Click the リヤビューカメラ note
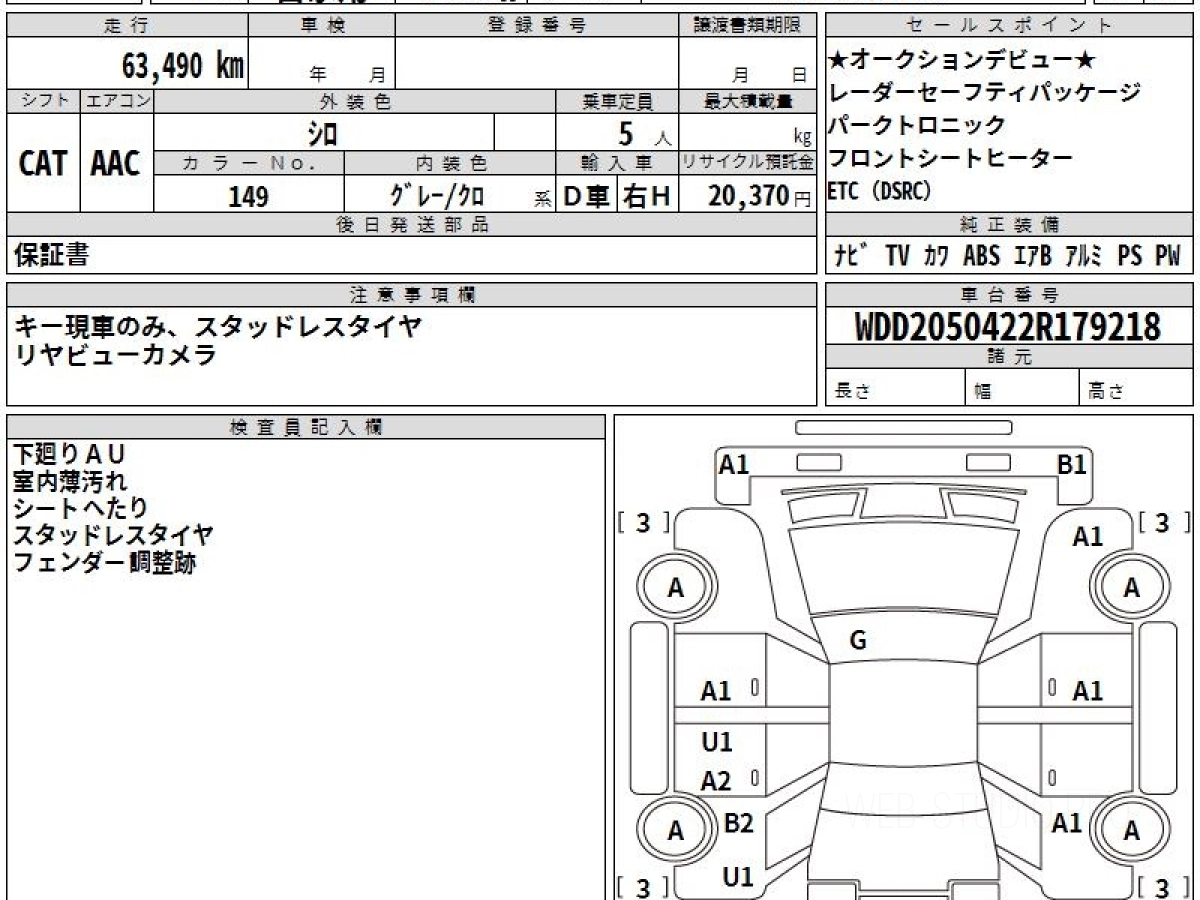Viewport: 1200px width, 900px height. coord(115,354)
